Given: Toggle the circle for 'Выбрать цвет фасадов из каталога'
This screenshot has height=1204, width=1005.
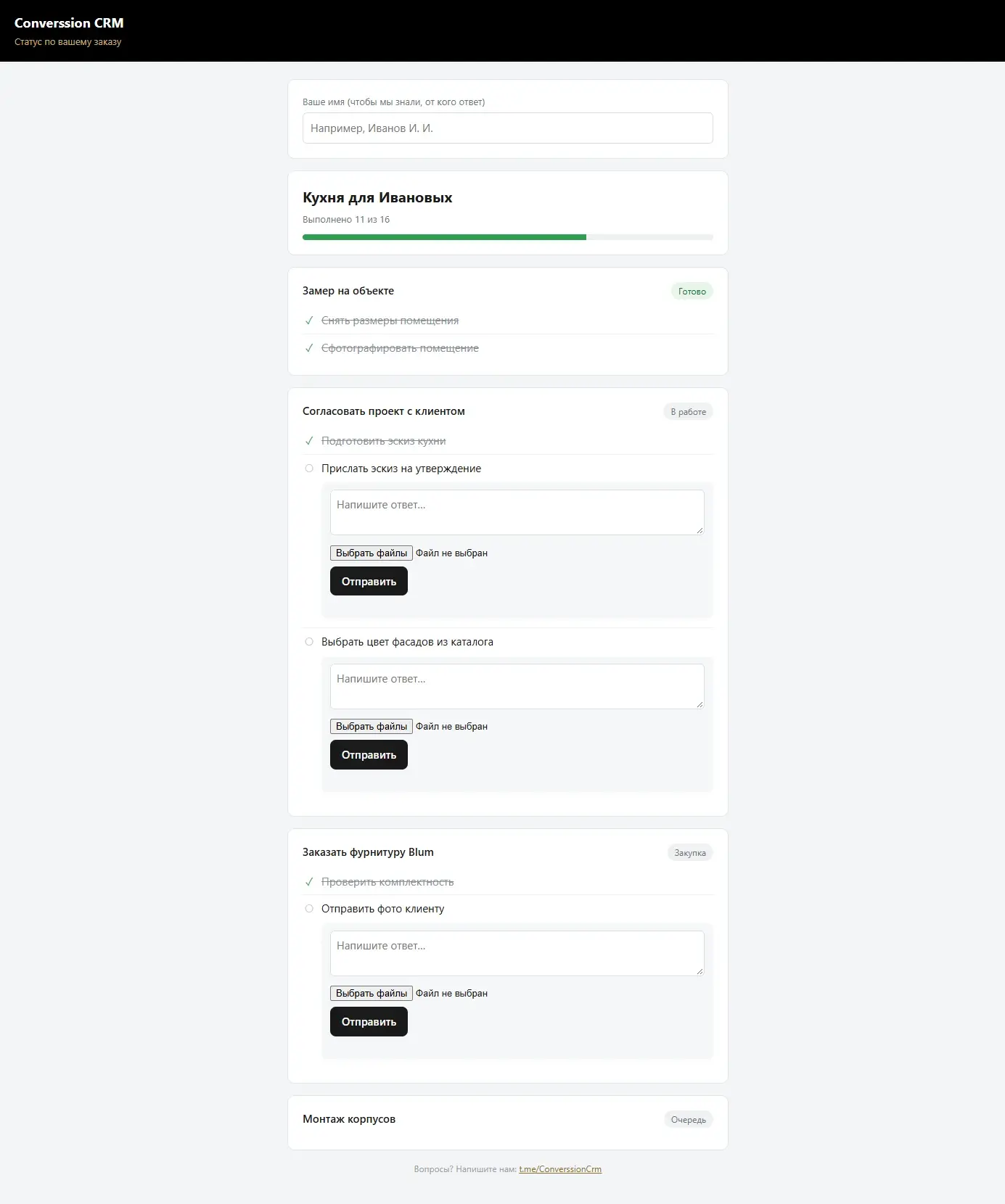Looking at the screenshot, I should click(309, 642).
